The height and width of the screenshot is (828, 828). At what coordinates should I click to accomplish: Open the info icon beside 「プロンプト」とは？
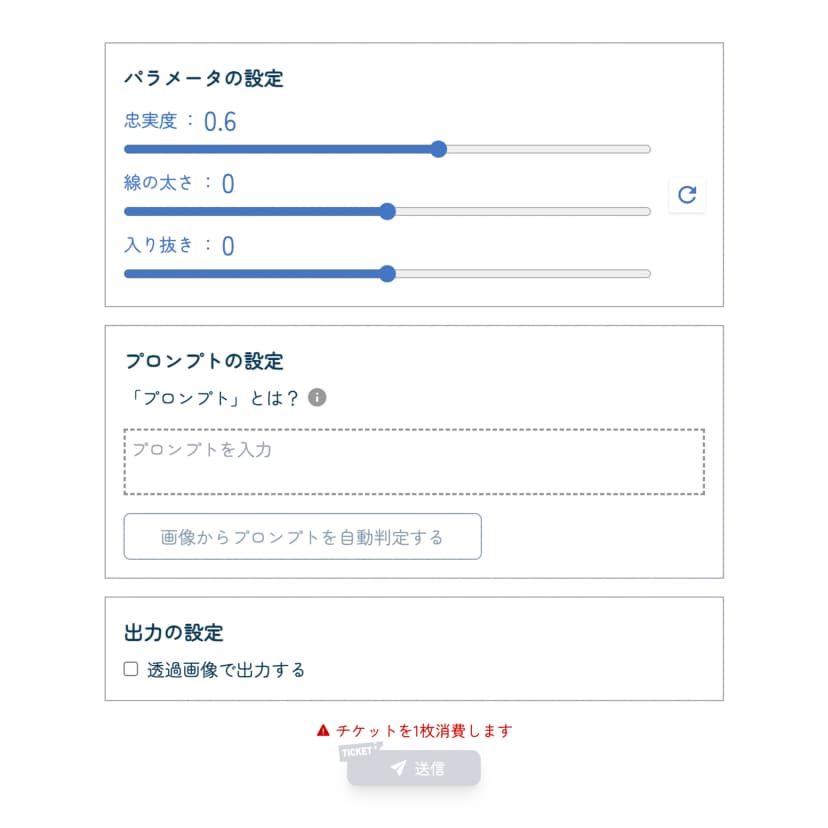[x=317, y=398]
